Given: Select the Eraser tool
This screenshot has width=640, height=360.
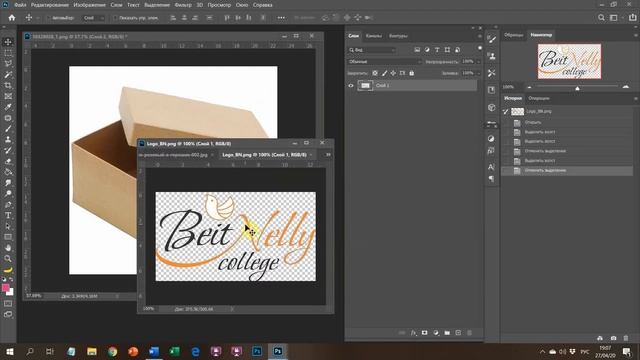Looking at the screenshot, I should coord(8,161).
